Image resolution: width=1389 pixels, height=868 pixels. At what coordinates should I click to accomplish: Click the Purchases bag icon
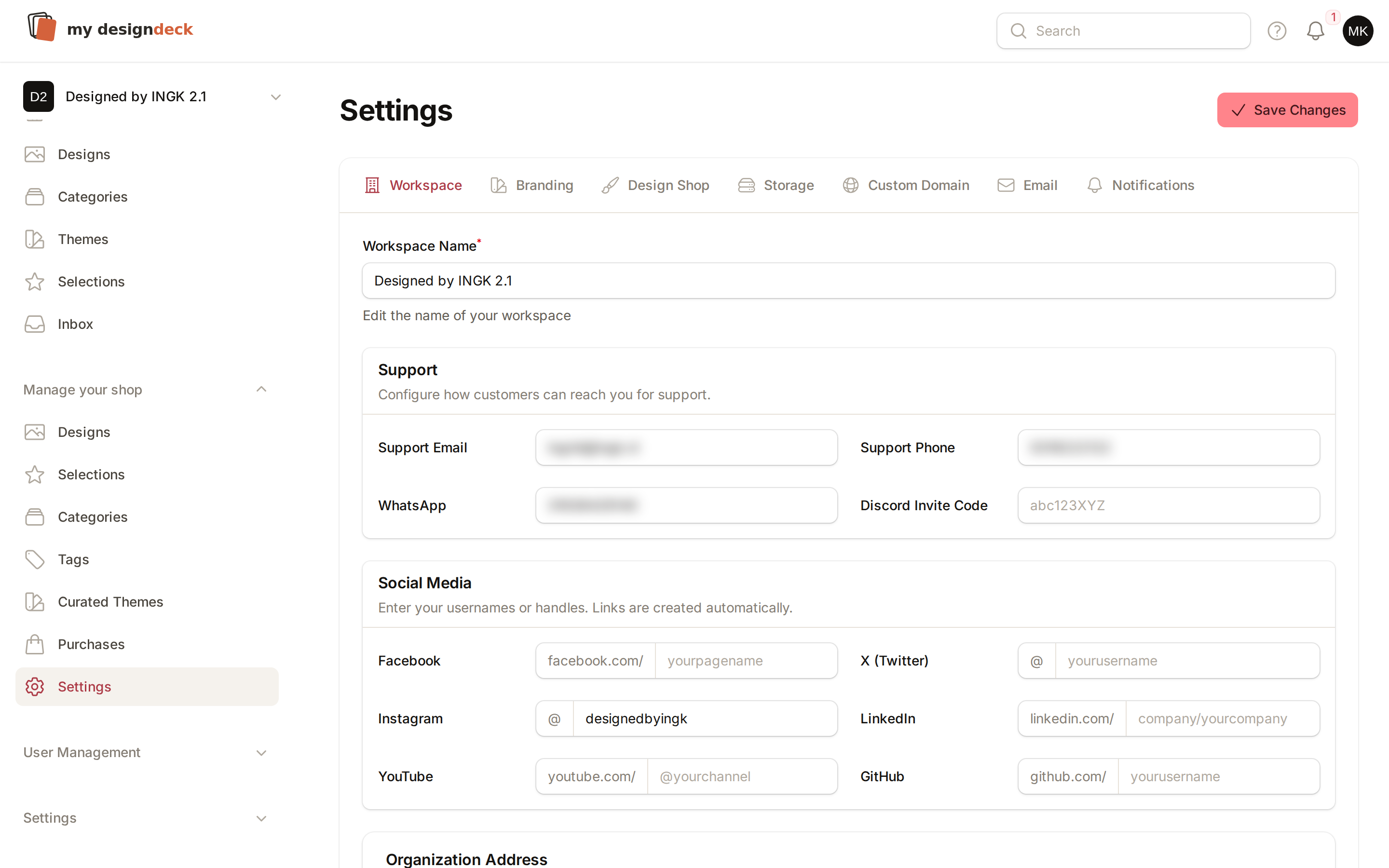34,645
